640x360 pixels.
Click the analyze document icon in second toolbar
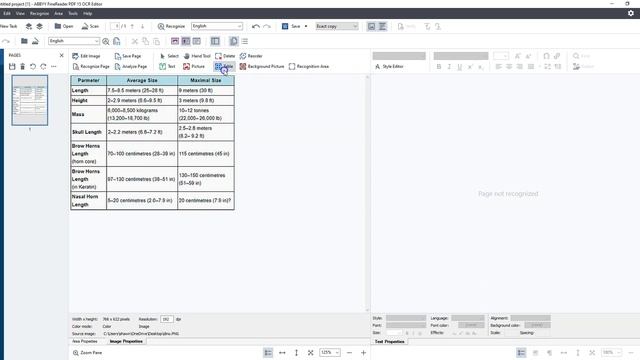(117, 41)
